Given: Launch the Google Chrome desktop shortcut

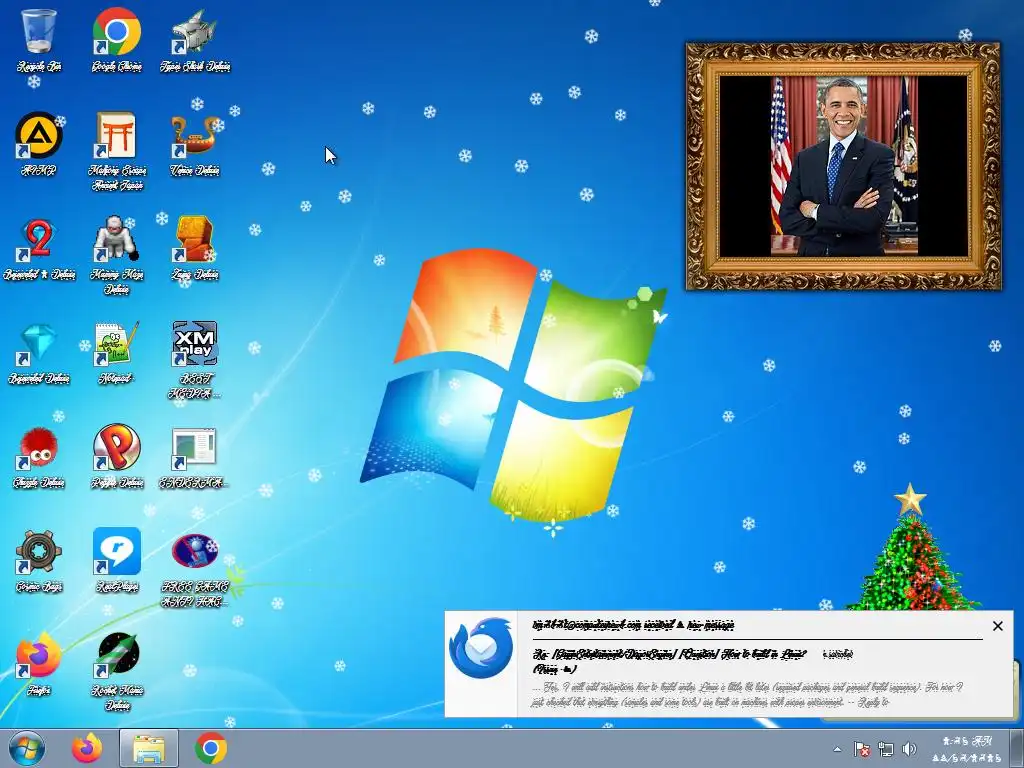Looking at the screenshot, I should pos(116,40).
